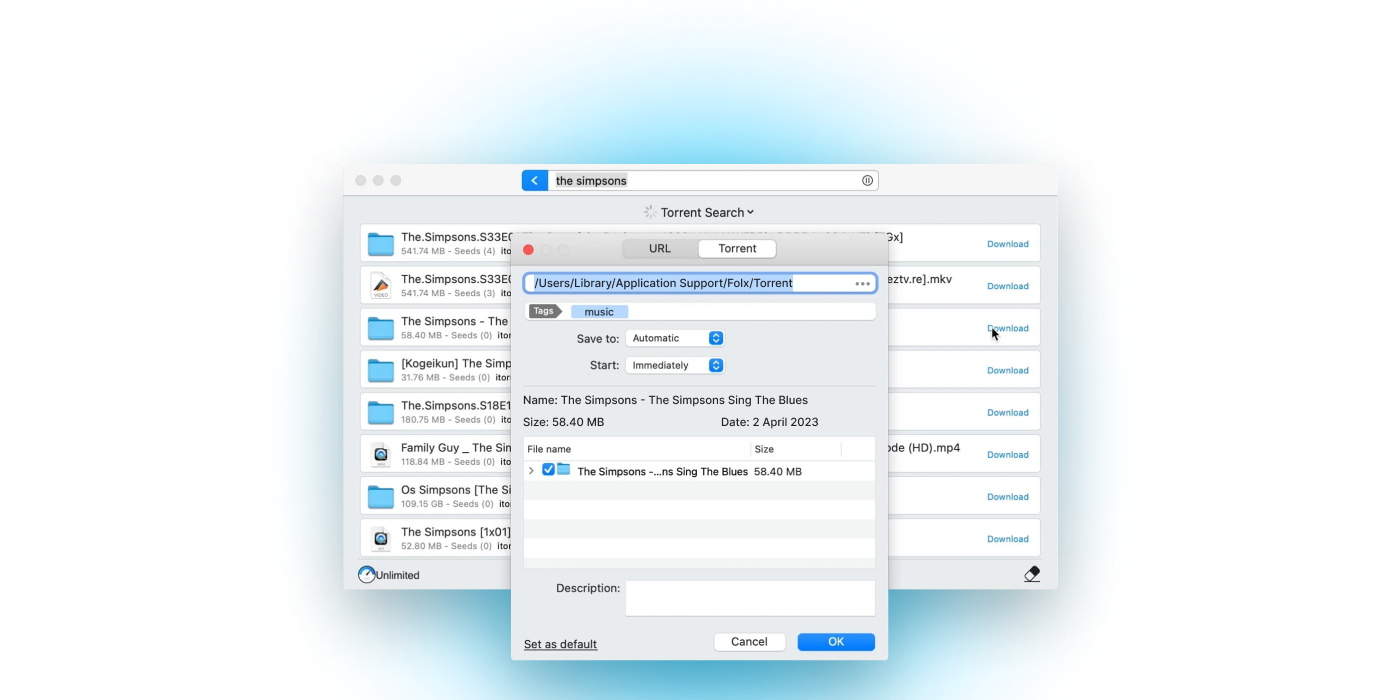Open the Save to Automatic dropdown
Screen dimensions: 1400x700
tap(674, 338)
